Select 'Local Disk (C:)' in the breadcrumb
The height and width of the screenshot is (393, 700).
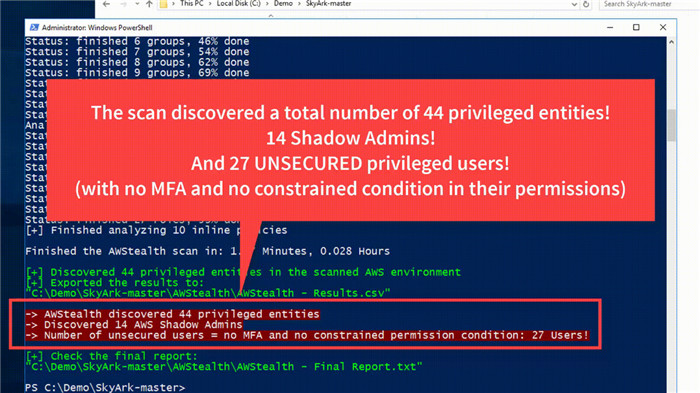tap(238, 4)
